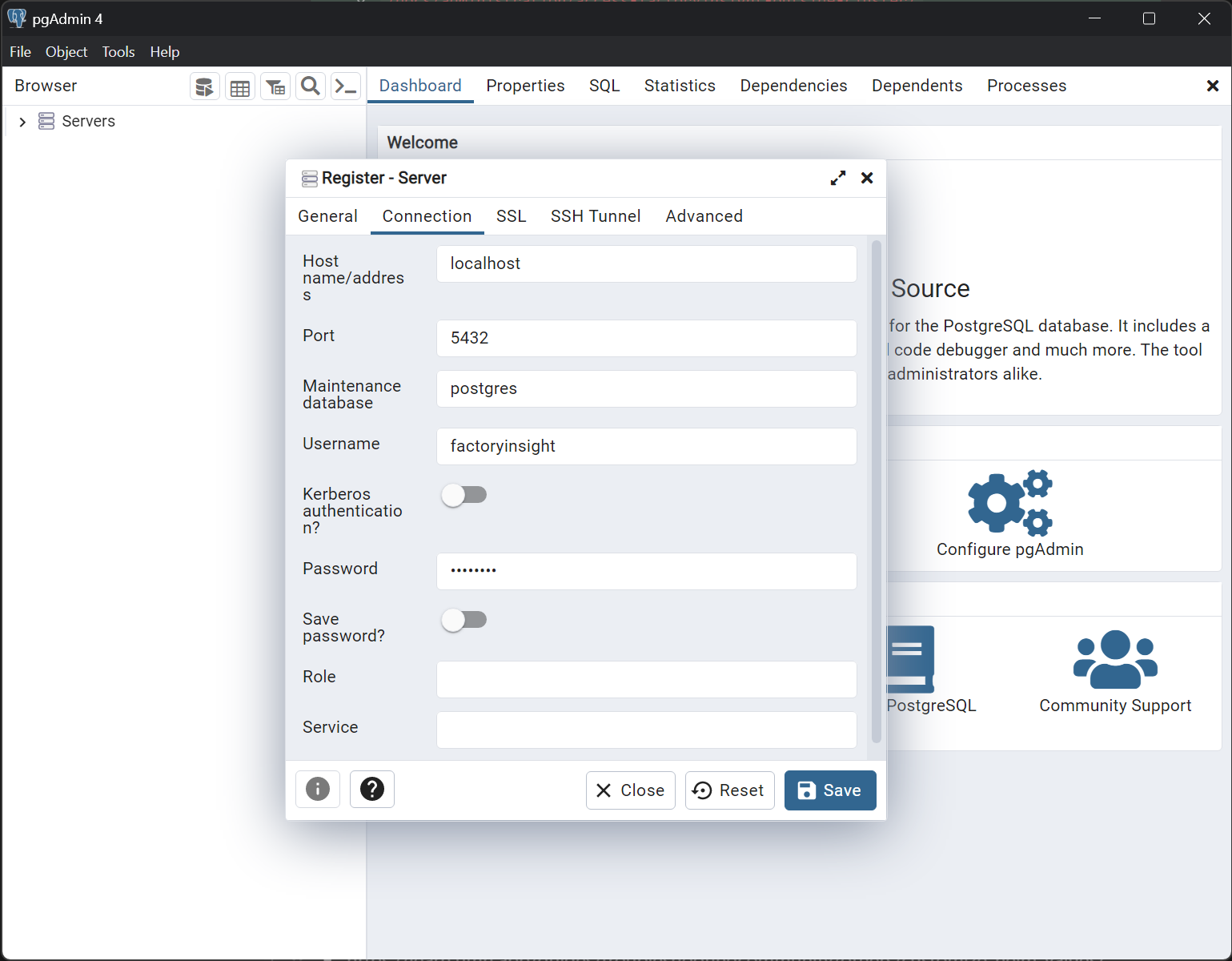Click the Servers stack icon in tree
This screenshot has width=1232, height=961.
tap(46, 122)
